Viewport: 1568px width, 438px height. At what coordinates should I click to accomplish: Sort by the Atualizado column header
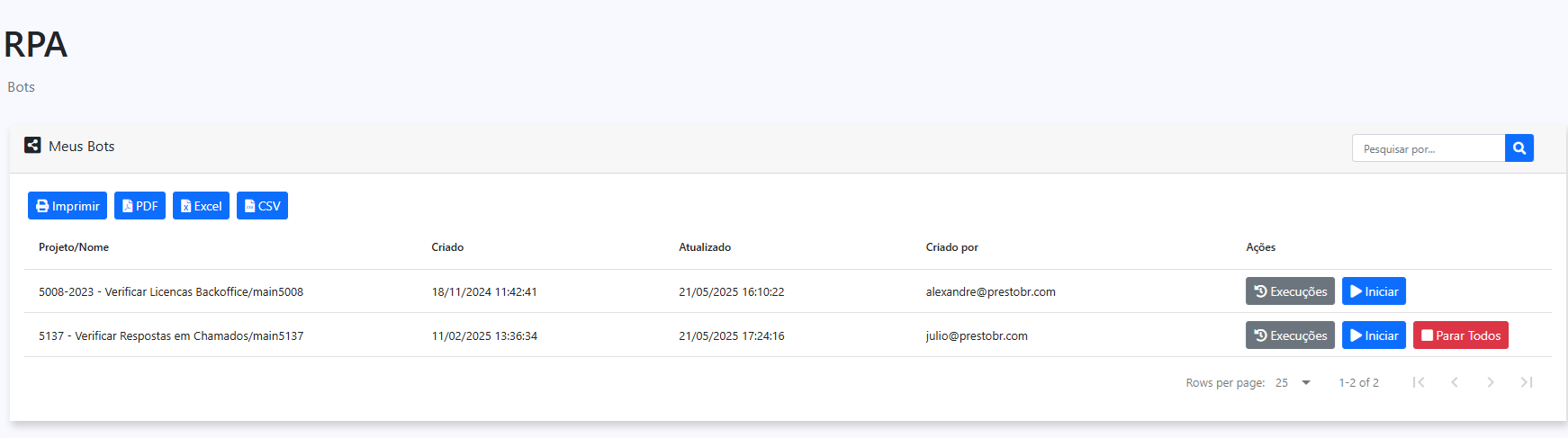click(x=705, y=247)
